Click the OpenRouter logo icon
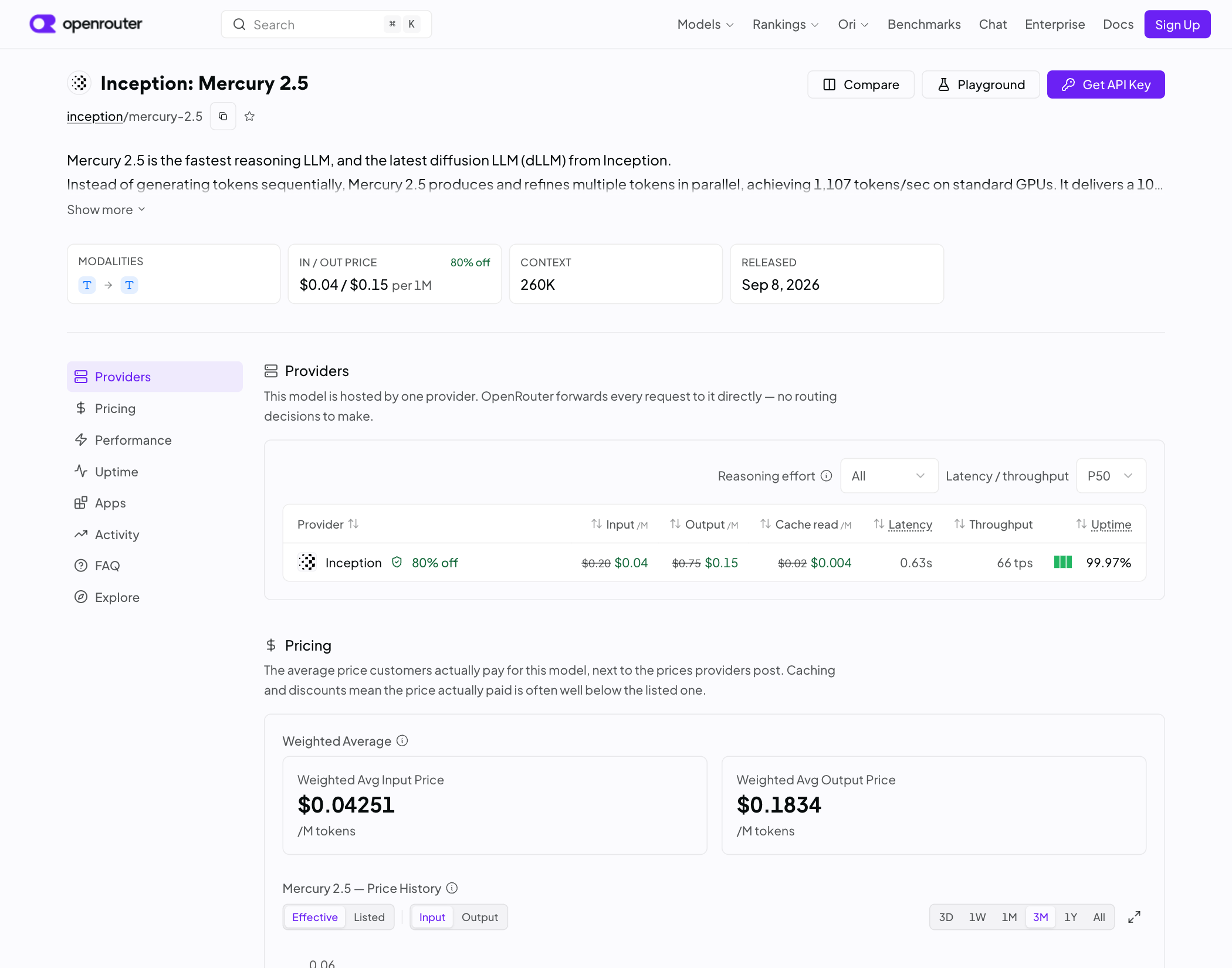 tap(43, 24)
